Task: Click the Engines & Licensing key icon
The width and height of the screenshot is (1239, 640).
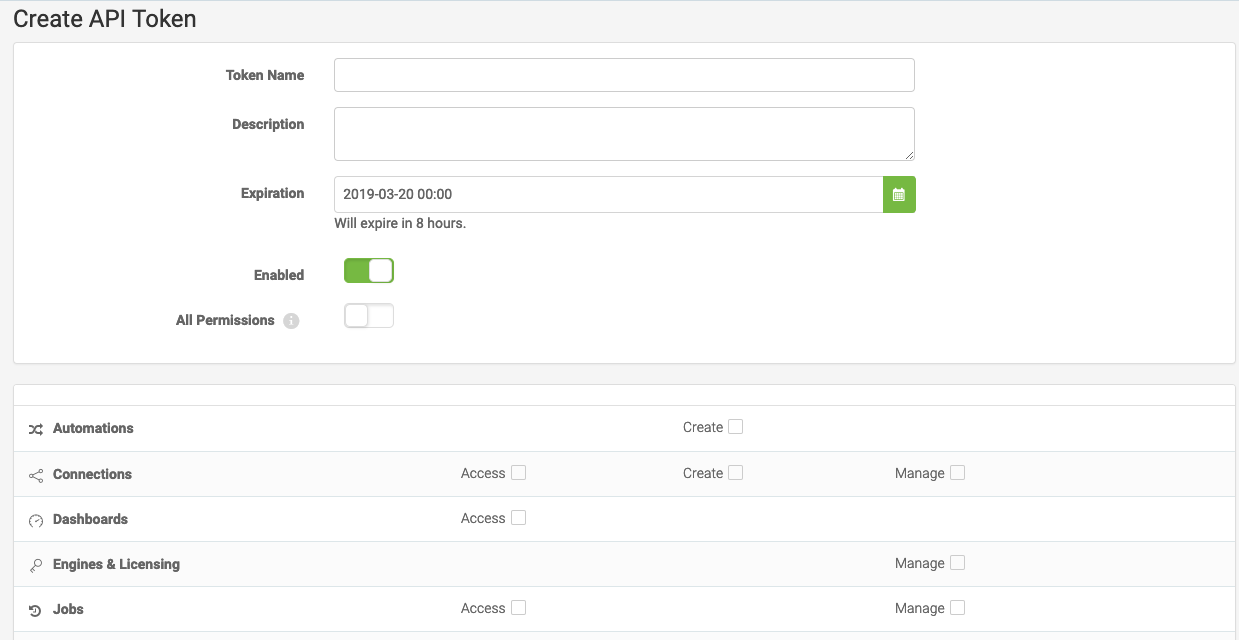Action: (x=36, y=565)
